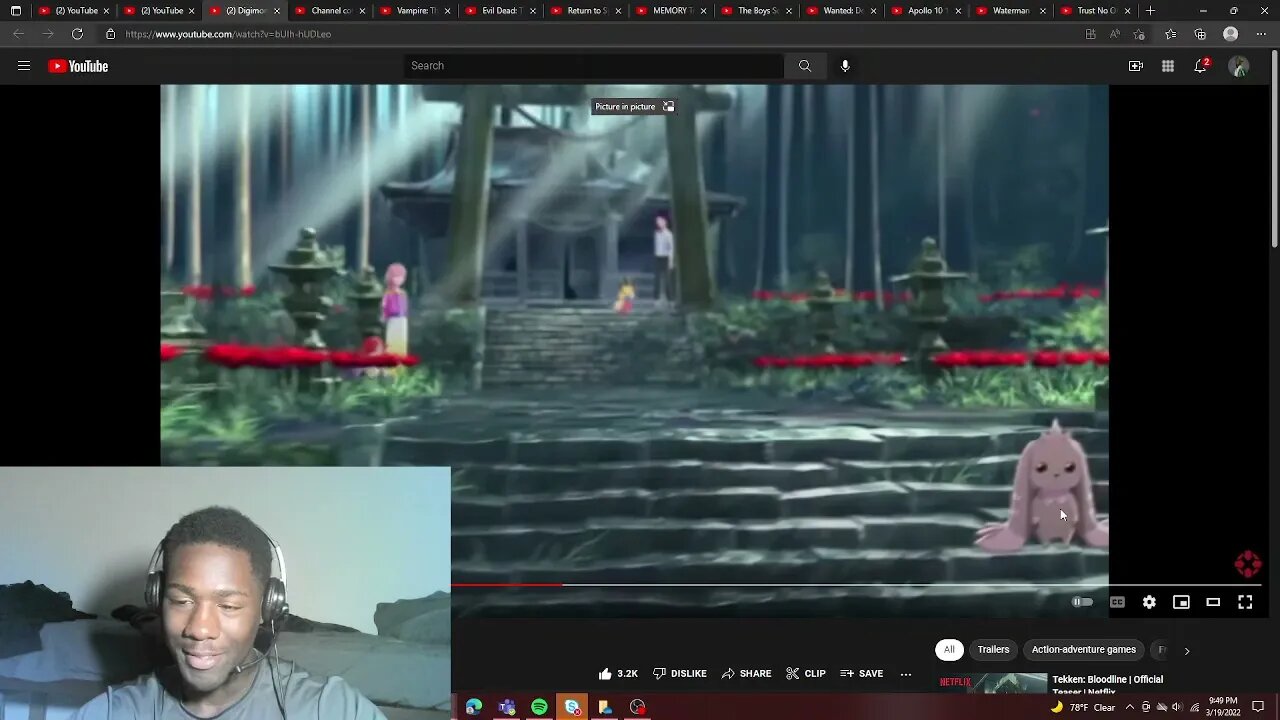Filter related videos by Action-adventure games
The height and width of the screenshot is (720, 1280).
[x=1084, y=650]
